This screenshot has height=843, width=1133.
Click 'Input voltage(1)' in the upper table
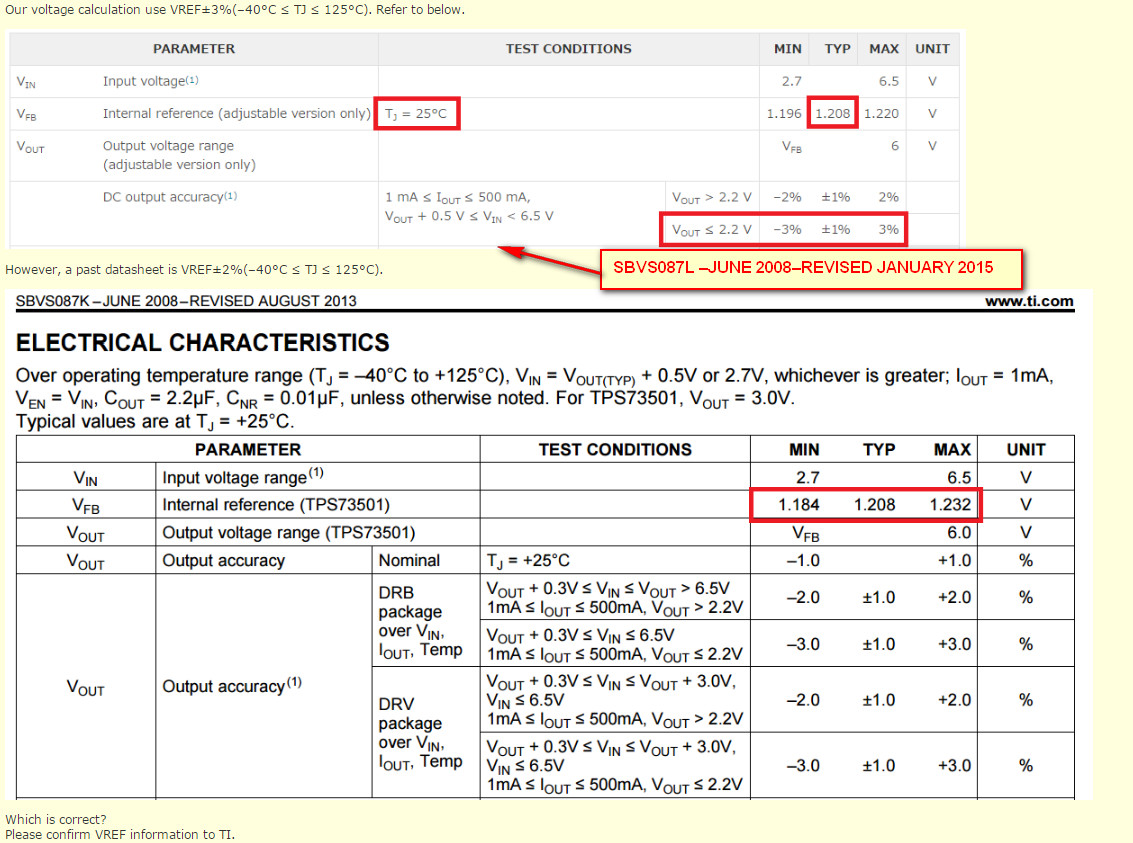[150, 81]
